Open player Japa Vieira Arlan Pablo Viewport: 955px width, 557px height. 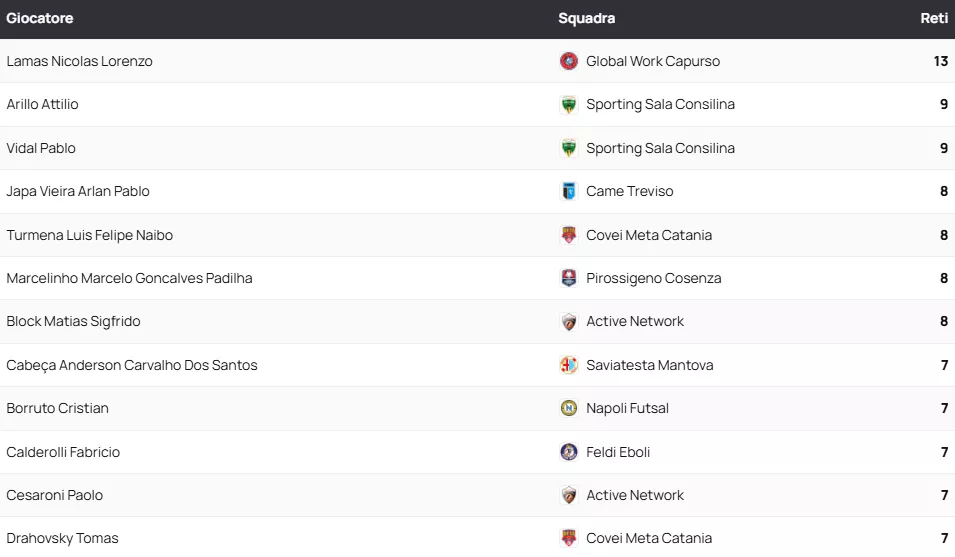pyautogui.click(x=78, y=191)
